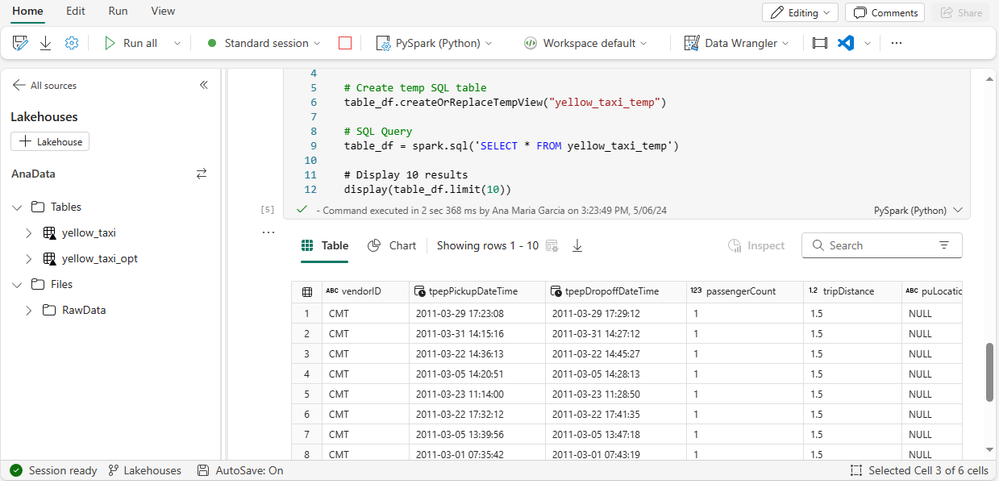999x481 pixels.
Task: Click the swap lakehouse icon beside AnaData
Action: 202,173
